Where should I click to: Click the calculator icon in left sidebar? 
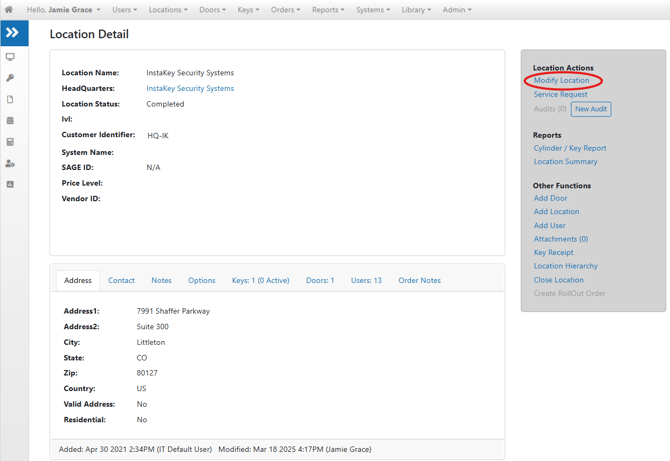click(x=10, y=142)
